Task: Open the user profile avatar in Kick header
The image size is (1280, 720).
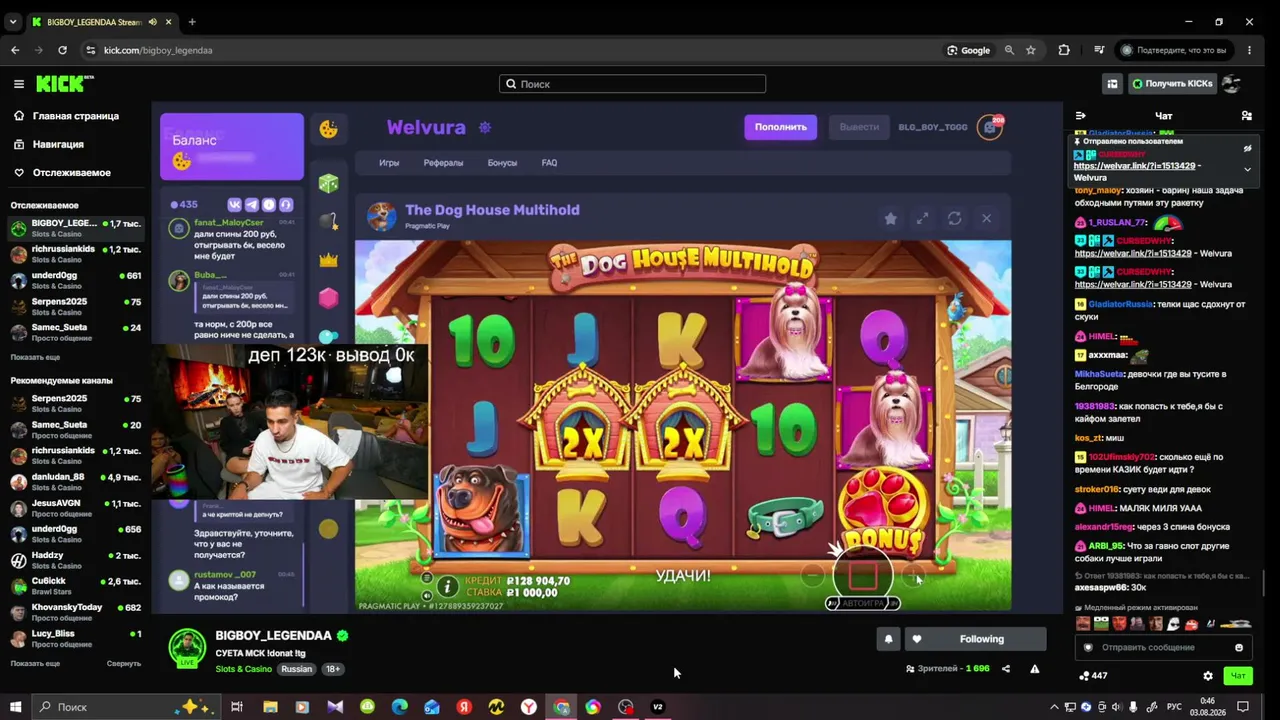Action: point(1232,84)
